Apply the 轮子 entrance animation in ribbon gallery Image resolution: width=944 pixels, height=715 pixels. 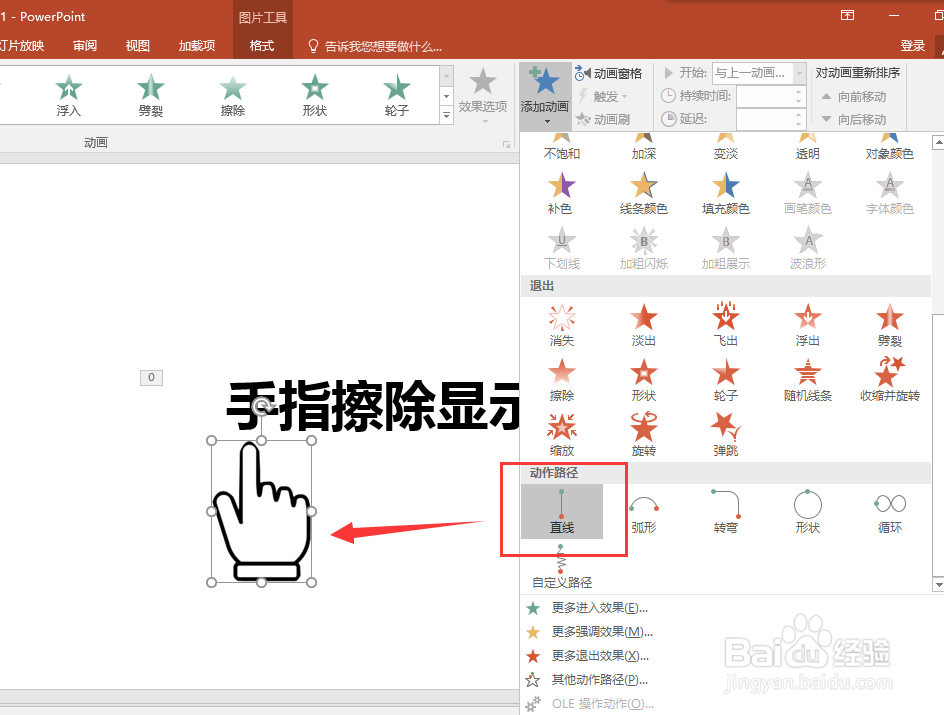coord(396,95)
